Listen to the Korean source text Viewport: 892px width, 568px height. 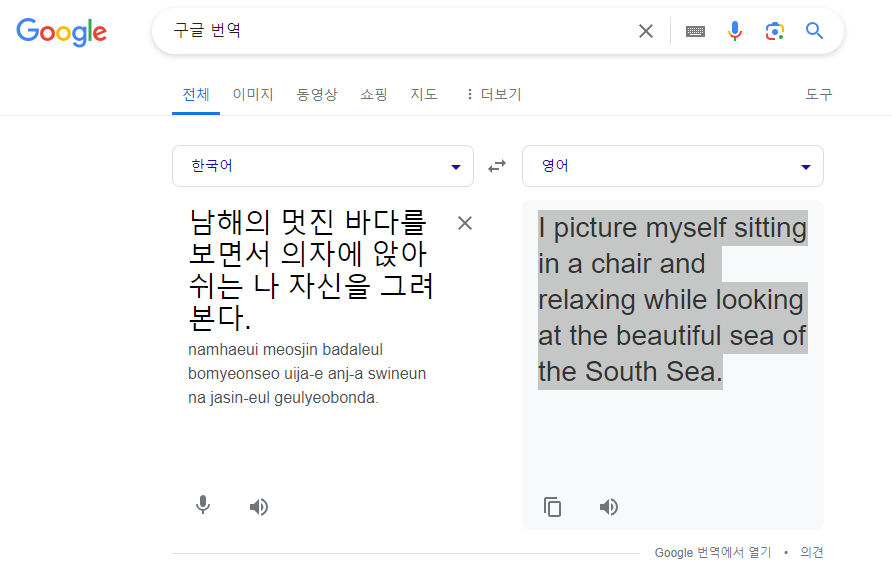click(x=259, y=507)
